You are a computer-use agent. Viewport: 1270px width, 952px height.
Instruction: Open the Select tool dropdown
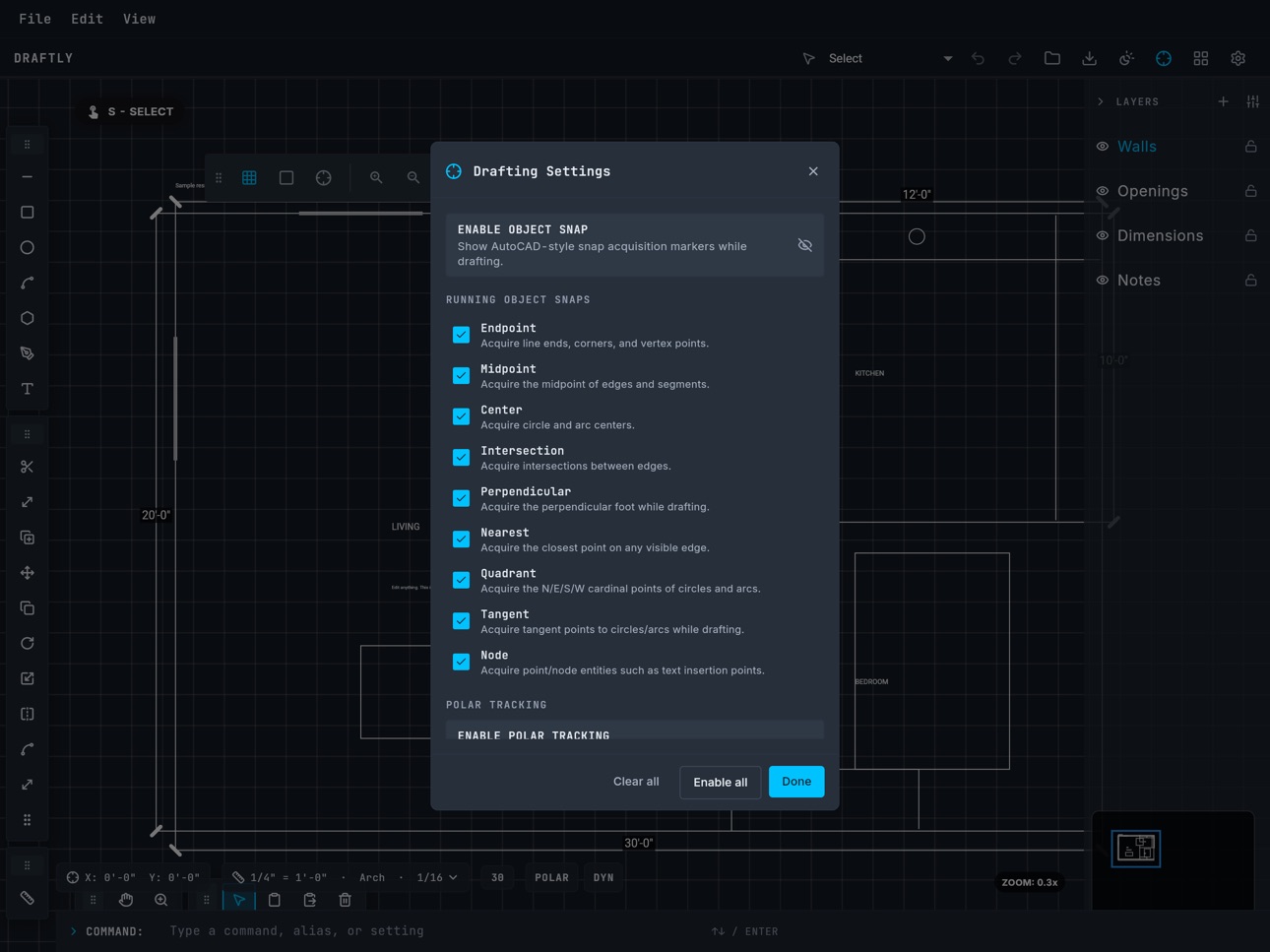pos(878,58)
